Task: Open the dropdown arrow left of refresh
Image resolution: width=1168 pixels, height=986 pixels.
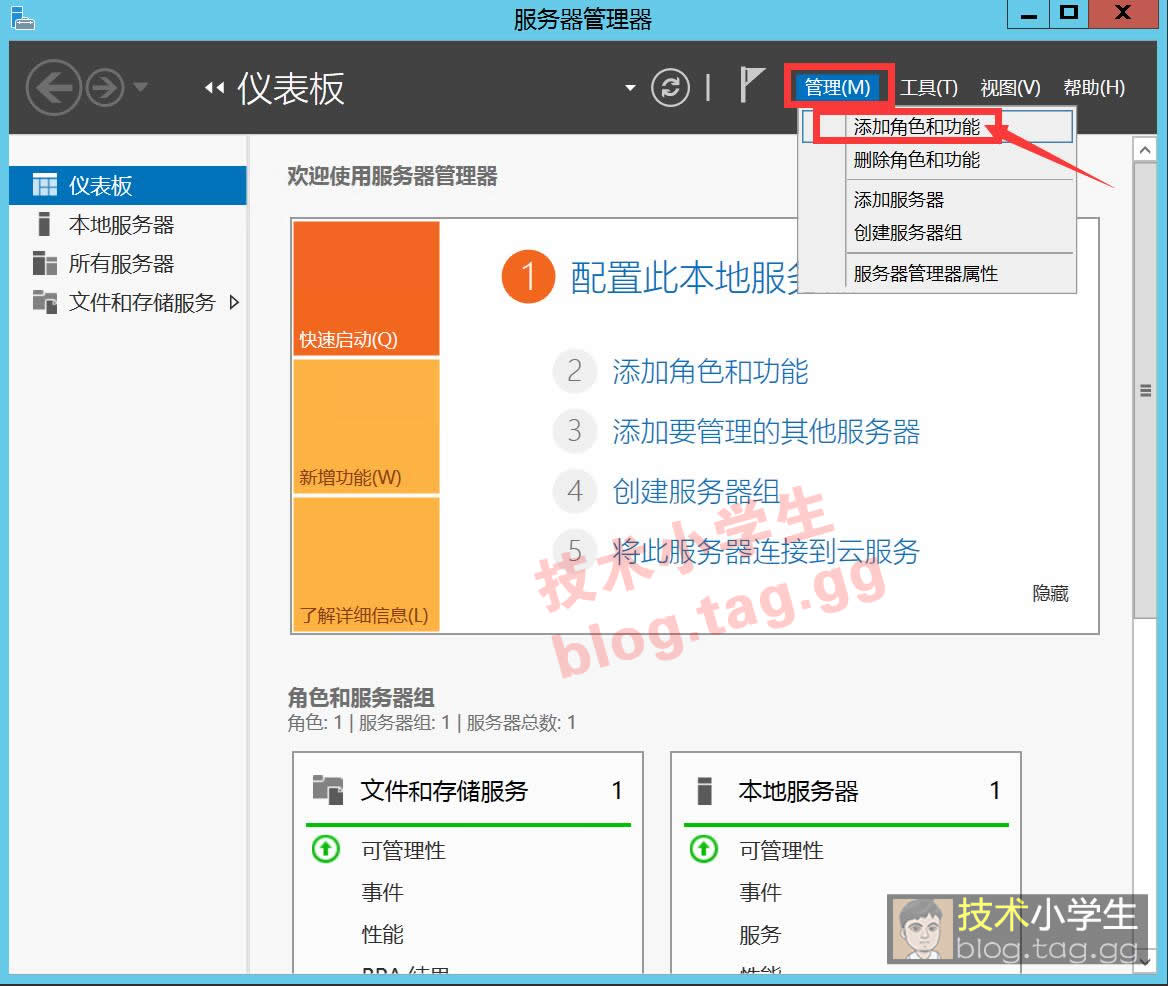Action: click(x=630, y=88)
